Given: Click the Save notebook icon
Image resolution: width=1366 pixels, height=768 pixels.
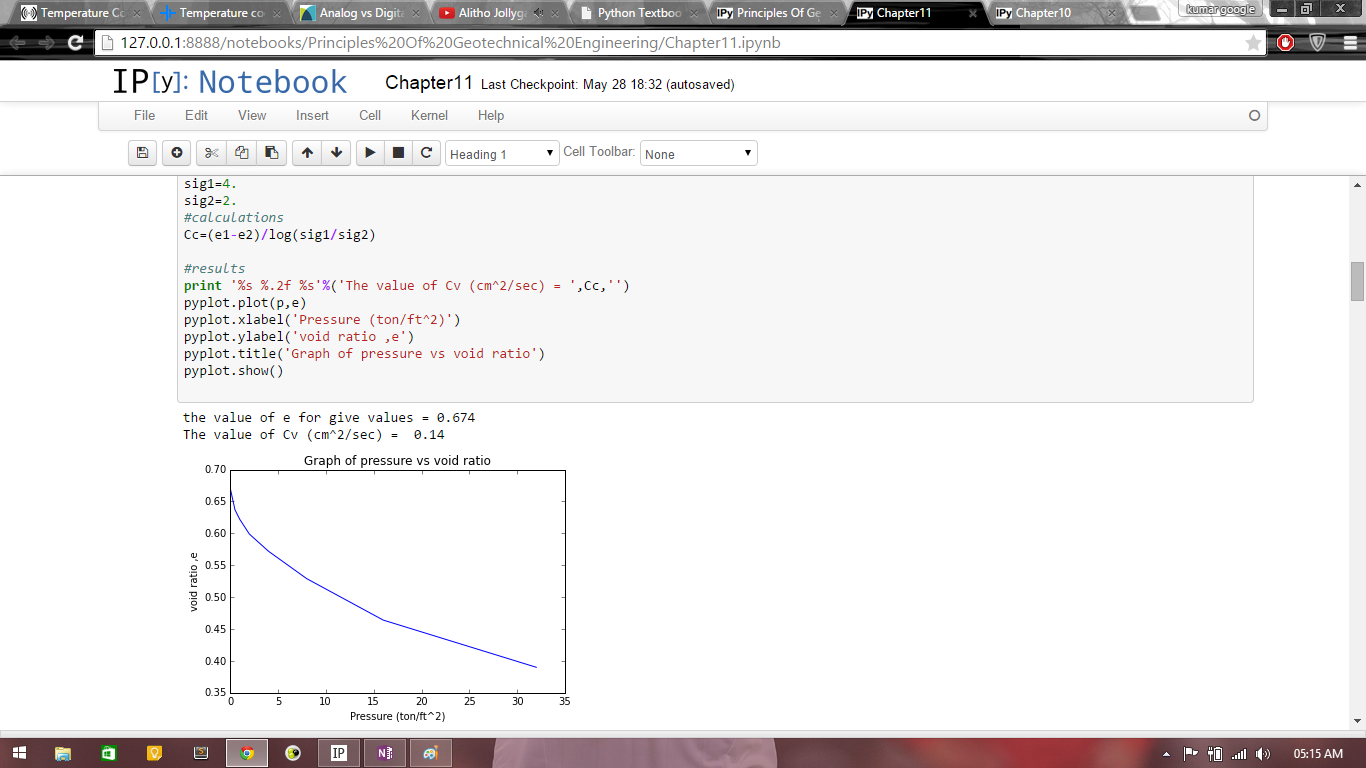Looking at the screenshot, I should 142,153.
